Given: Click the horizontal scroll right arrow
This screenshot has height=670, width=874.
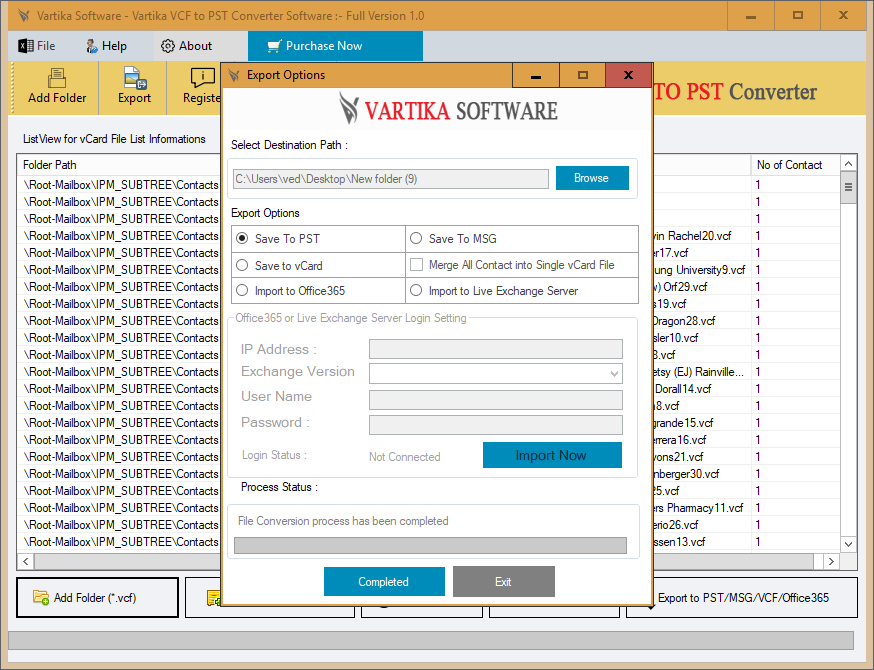Looking at the screenshot, I should click(x=831, y=561).
